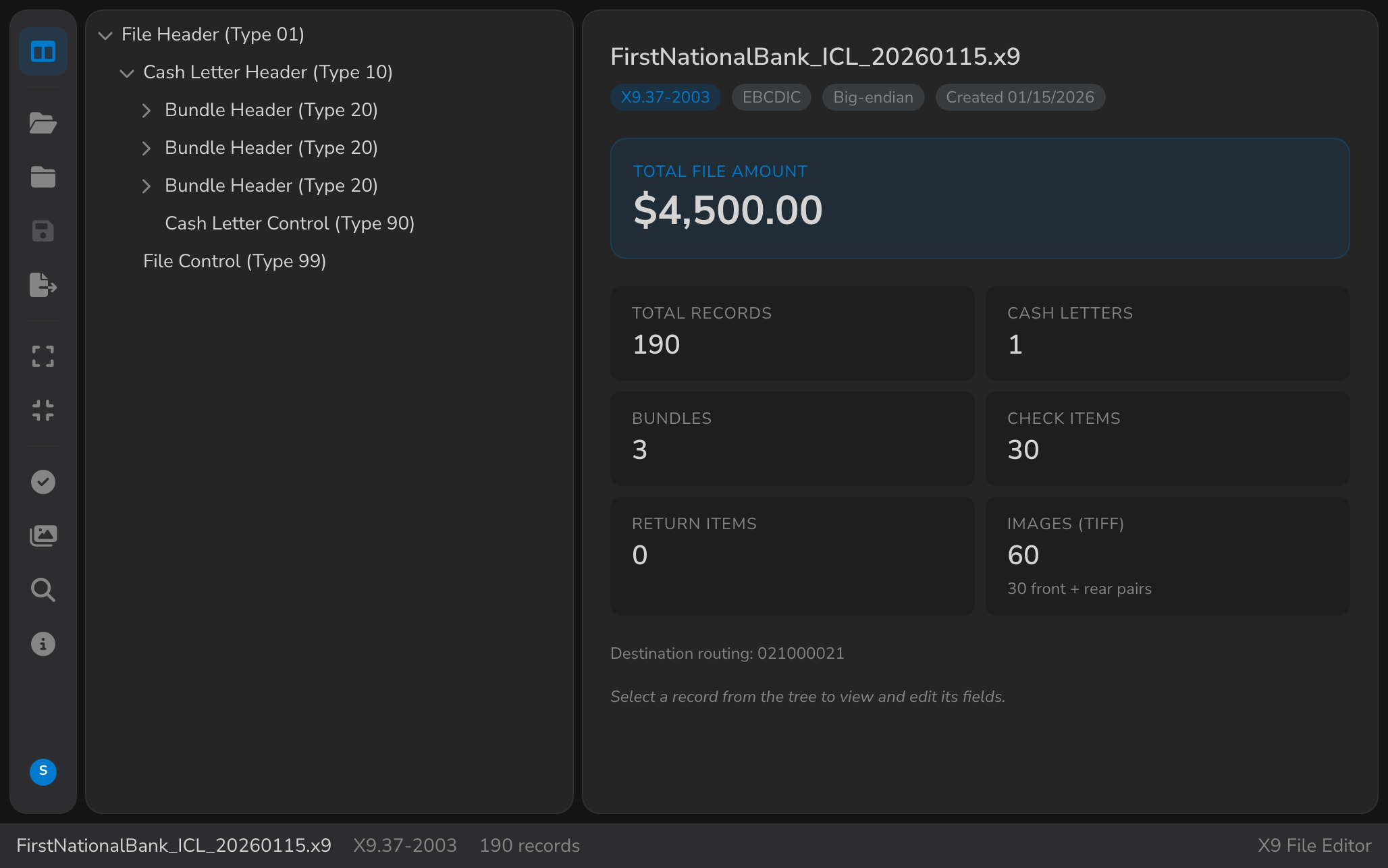
Task: Click the save disk icon
Action: [x=43, y=232]
